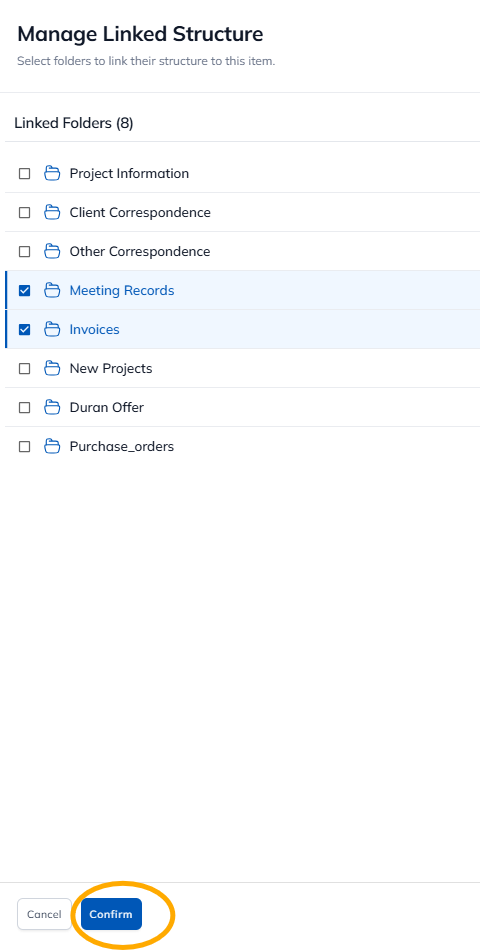Image resolution: width=480 pixels, height=951 pixels.
Task: Click the Linked Folders (8) heading
Action: point(74,123)
